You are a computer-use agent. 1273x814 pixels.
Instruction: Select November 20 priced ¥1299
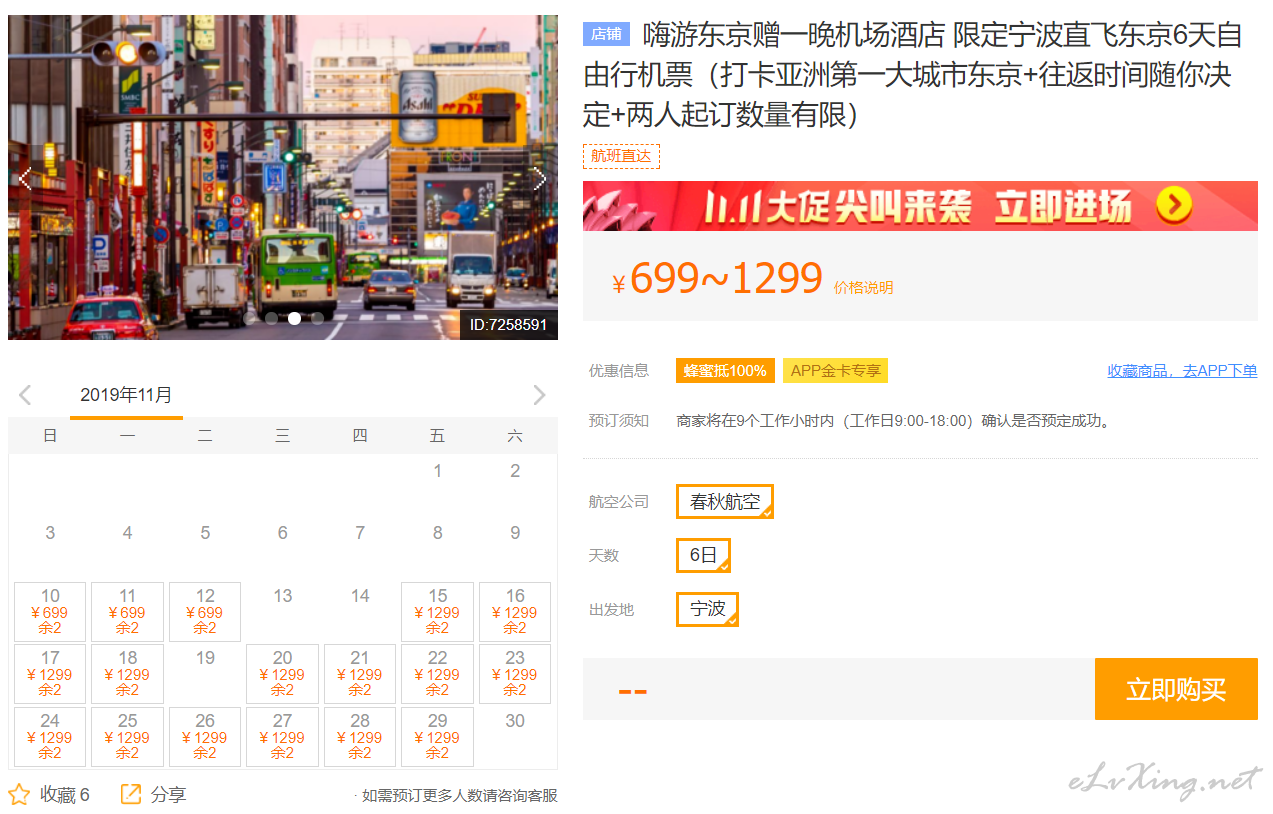pyautogui.click(x=282, y=674)
